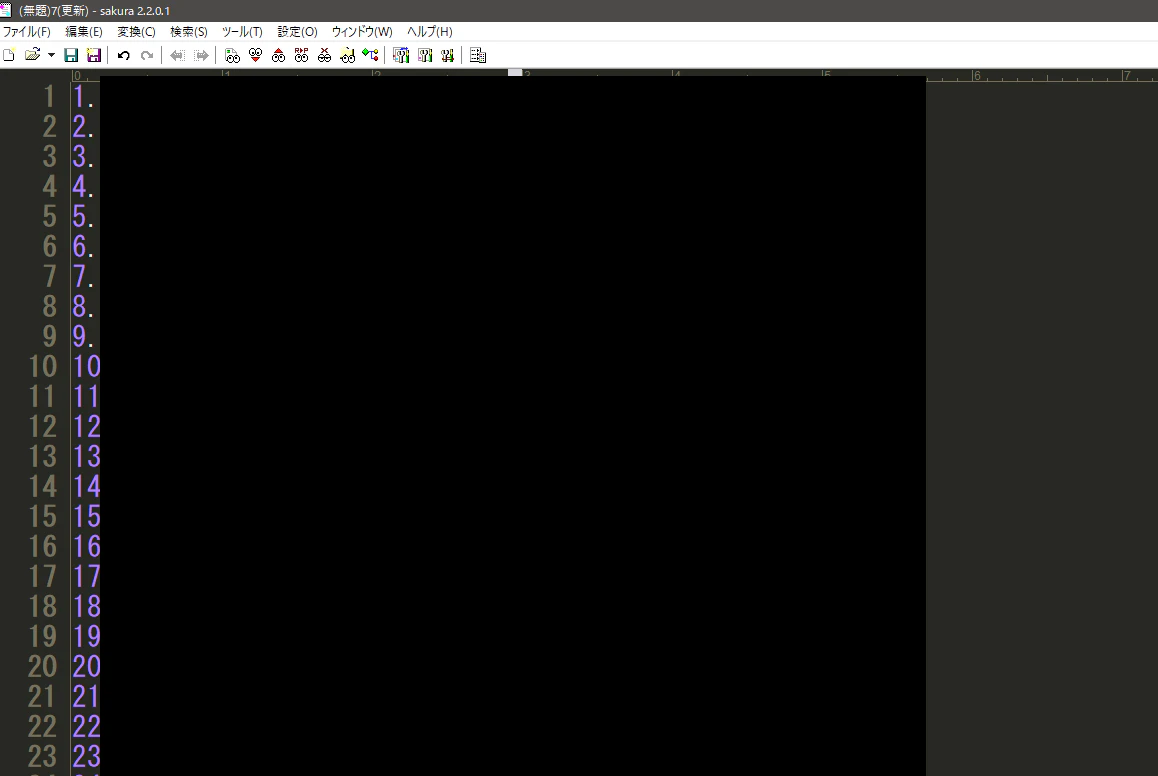This screenshot has height=776, width=1158.
Task: Open the 編集(E) menu
Action: pyautogui.click(x=84, y=32)
